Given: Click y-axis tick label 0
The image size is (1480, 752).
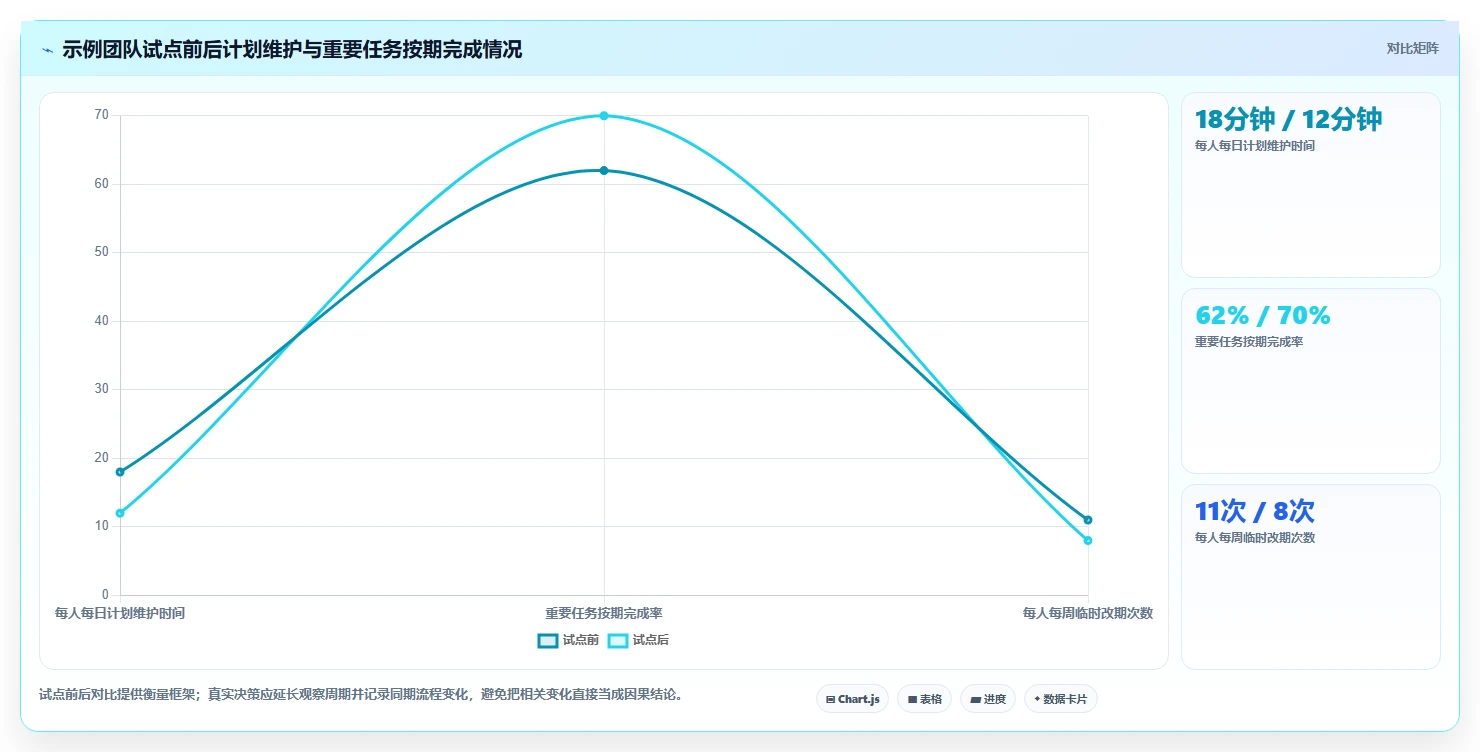Looking at the screenshot, I should coord(105,595).
